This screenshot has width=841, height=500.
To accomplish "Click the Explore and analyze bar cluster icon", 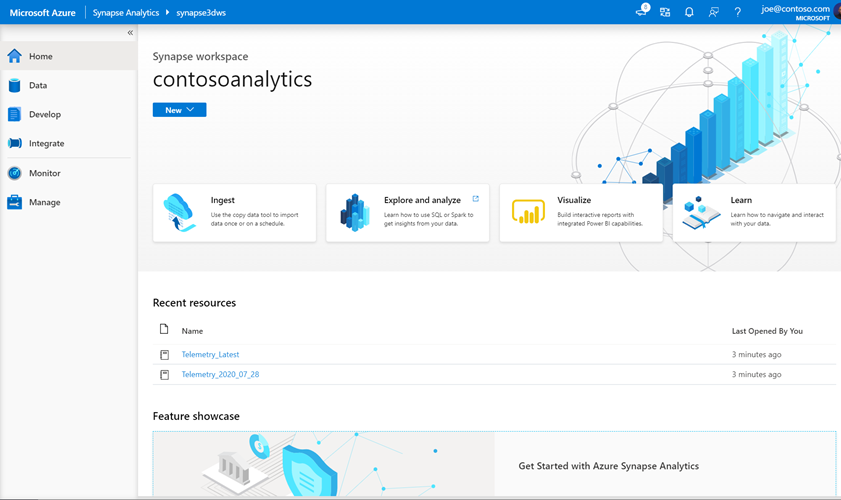I will (x=355, y=213).
